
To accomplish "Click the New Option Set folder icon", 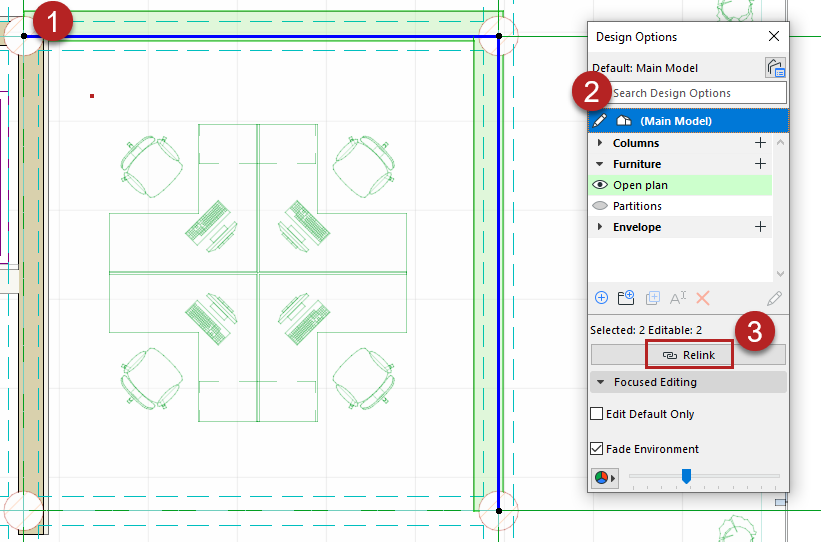I will click(626, 298).
